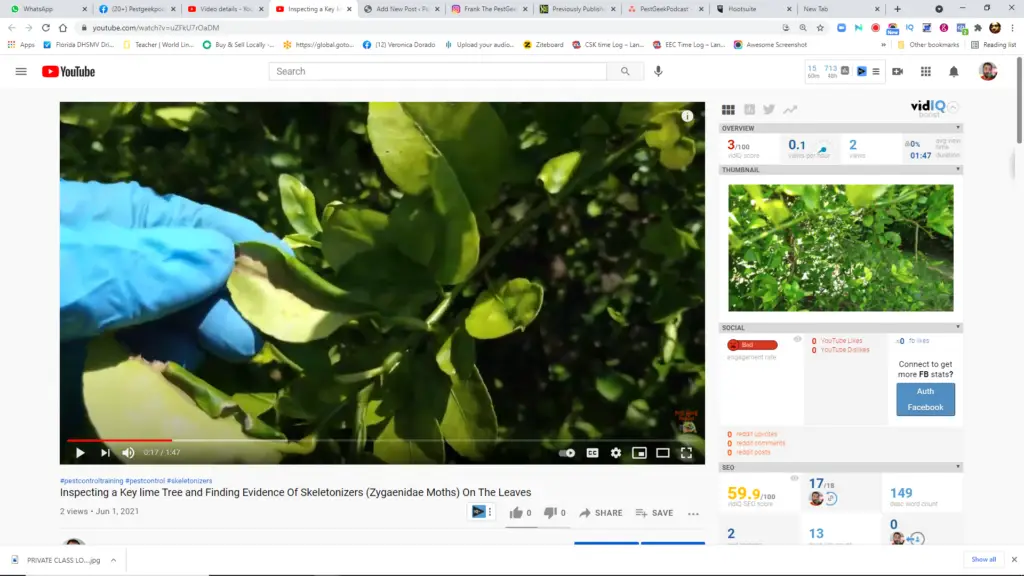Seek using the red progress bar
Screen dimensions: 1024x576
[382, 440]
